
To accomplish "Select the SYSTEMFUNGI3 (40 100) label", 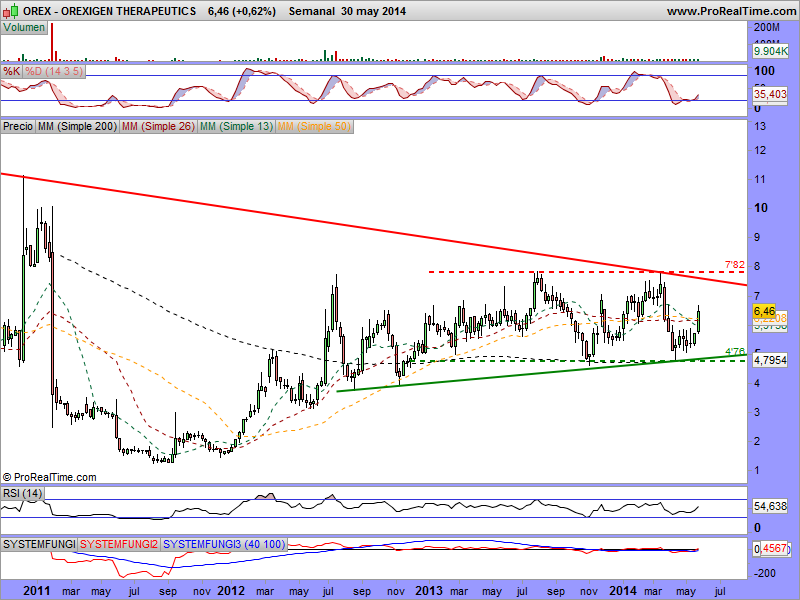I will 224,544.
